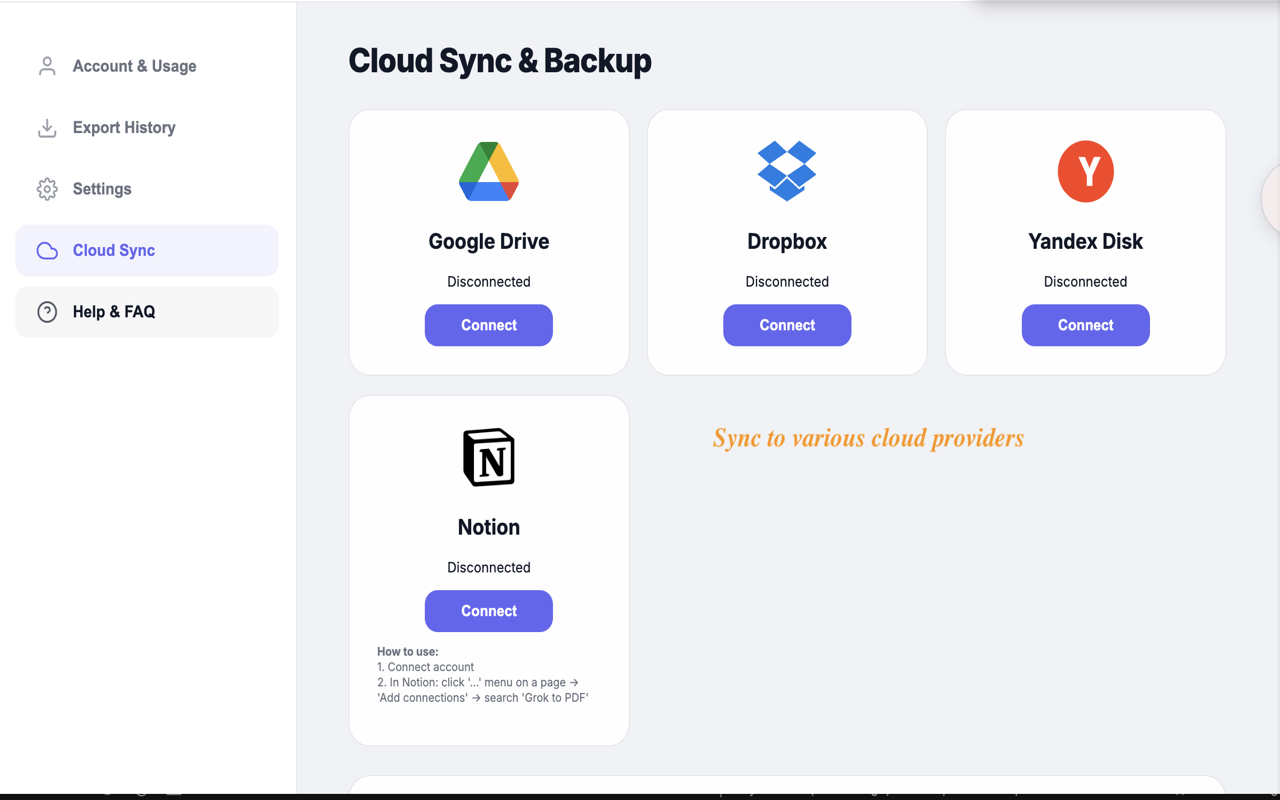The width and height of the screenshot is (1280, 800).
Task: Open Help & FAQ
Action: (x=147, y=312)
